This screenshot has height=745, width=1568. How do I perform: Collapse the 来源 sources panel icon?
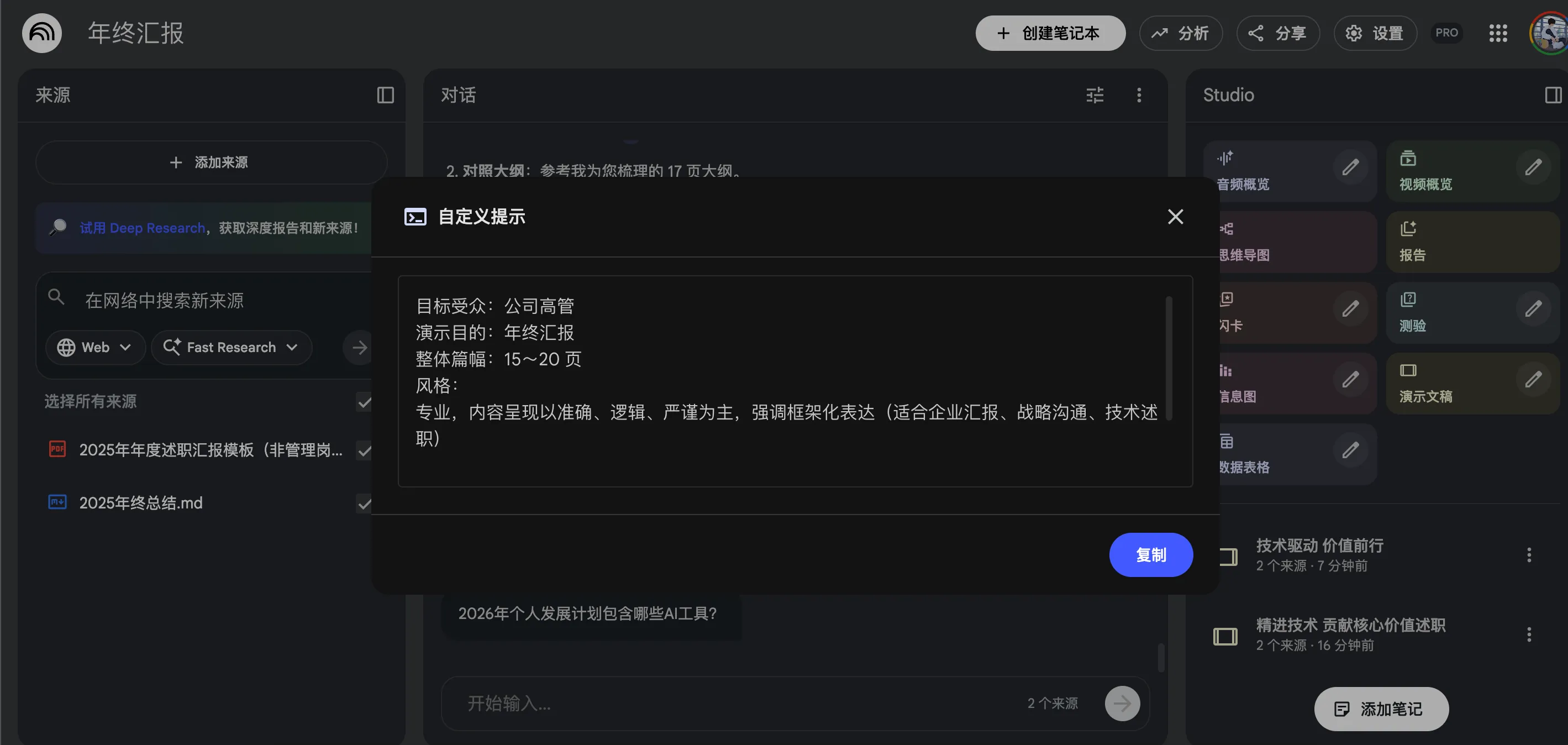pyautogui.click(x=385, y=95)
